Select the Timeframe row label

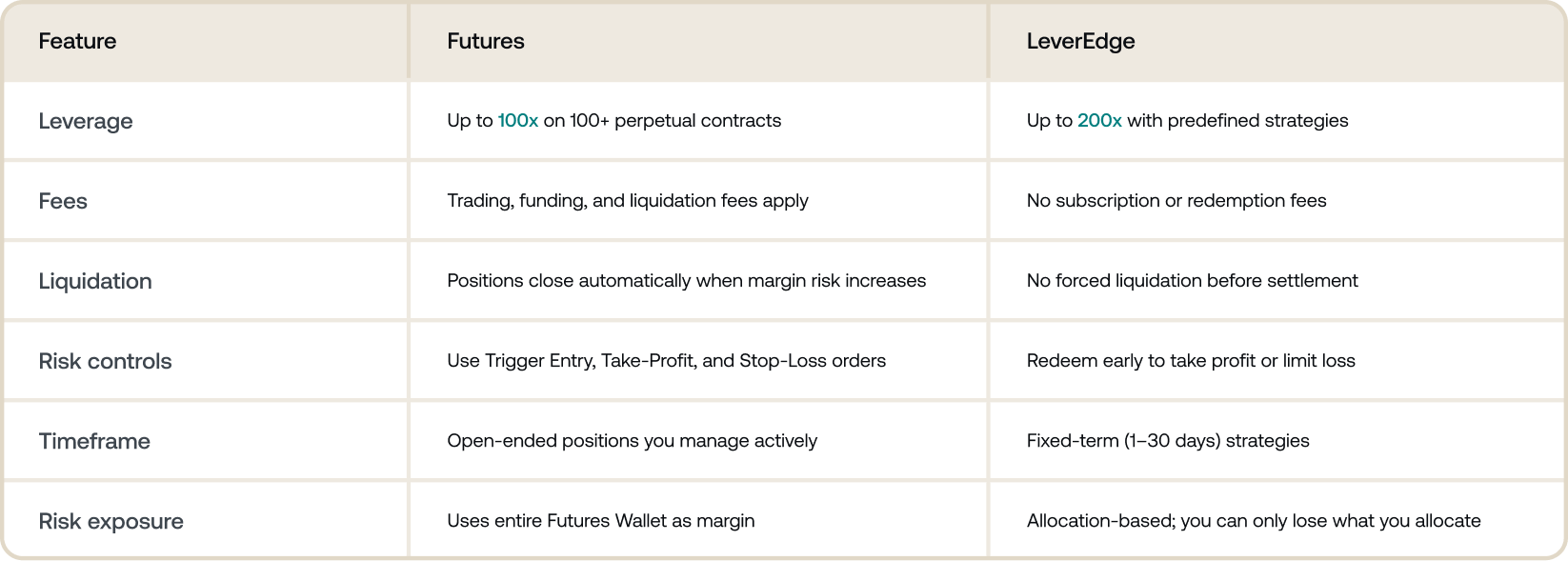point(94,441)
